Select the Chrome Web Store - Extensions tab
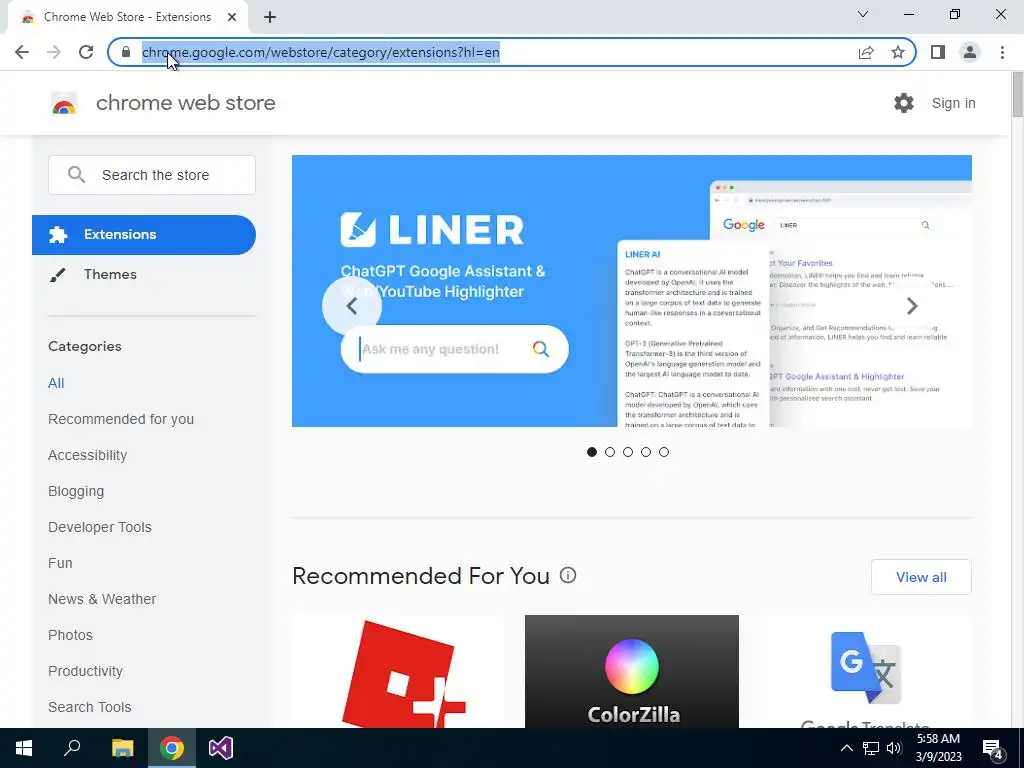The height and width of the screenshot is (768, 1024). [127, 17]
